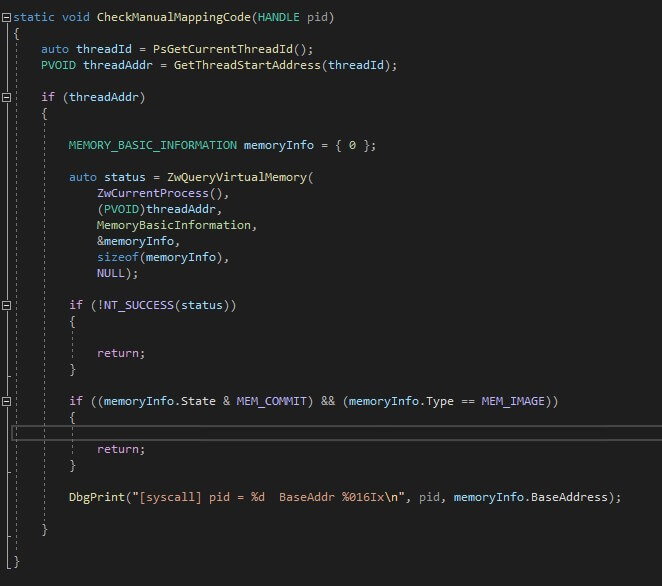
Task: Collapse the CheckManualMappingCode function fold
Action: coord(6,18)
